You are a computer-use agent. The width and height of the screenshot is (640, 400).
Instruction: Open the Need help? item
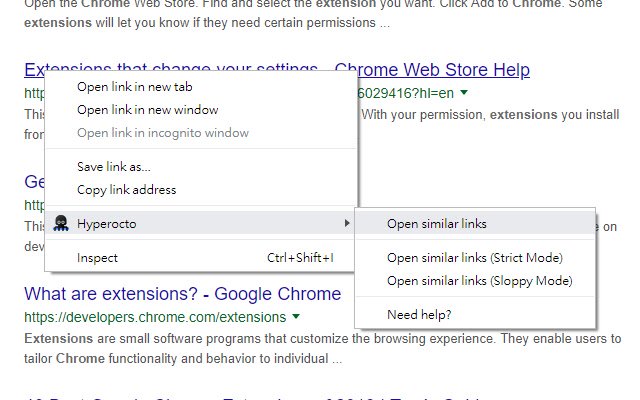click(475, 315)
